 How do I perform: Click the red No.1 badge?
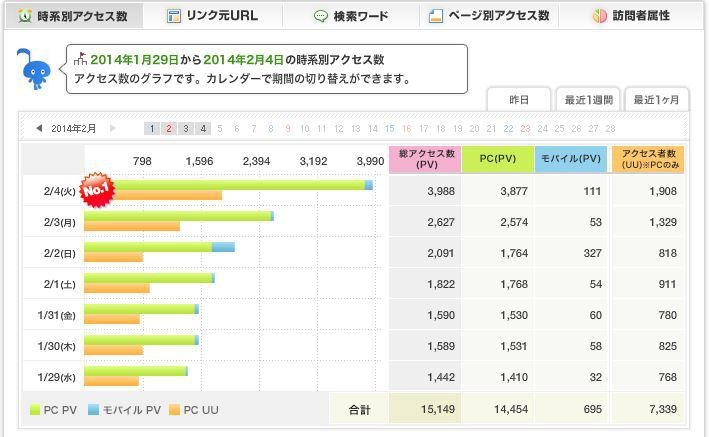[98, 190]
